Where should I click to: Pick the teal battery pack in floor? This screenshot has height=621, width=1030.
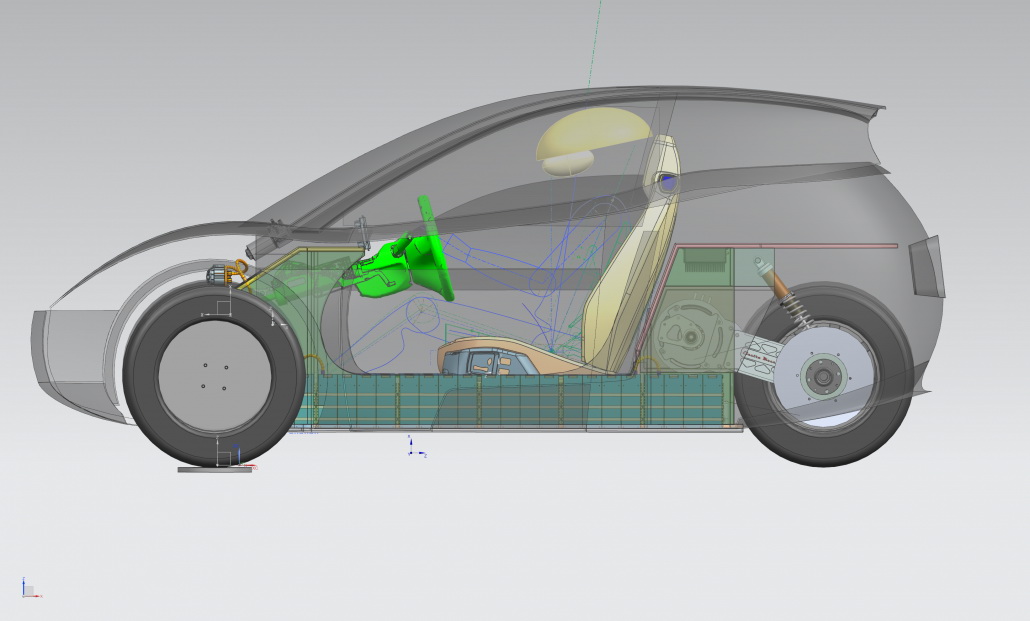(x=520, y=400)
